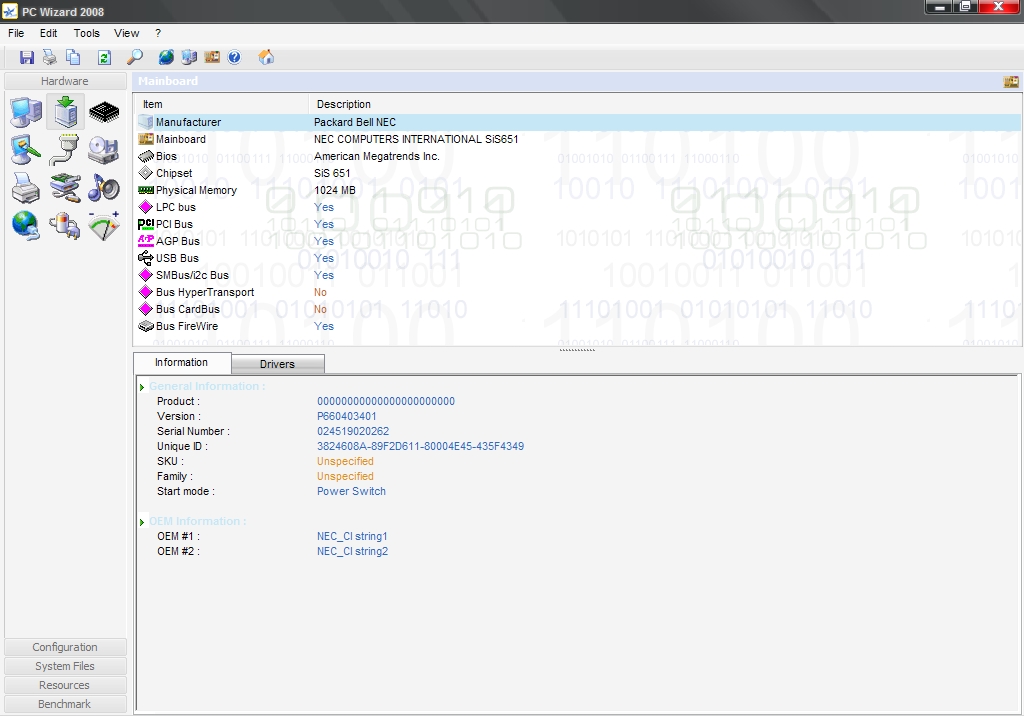Open the Edit menu
Viewport: 1024px width, 716px height.
[x=48, y=33]
